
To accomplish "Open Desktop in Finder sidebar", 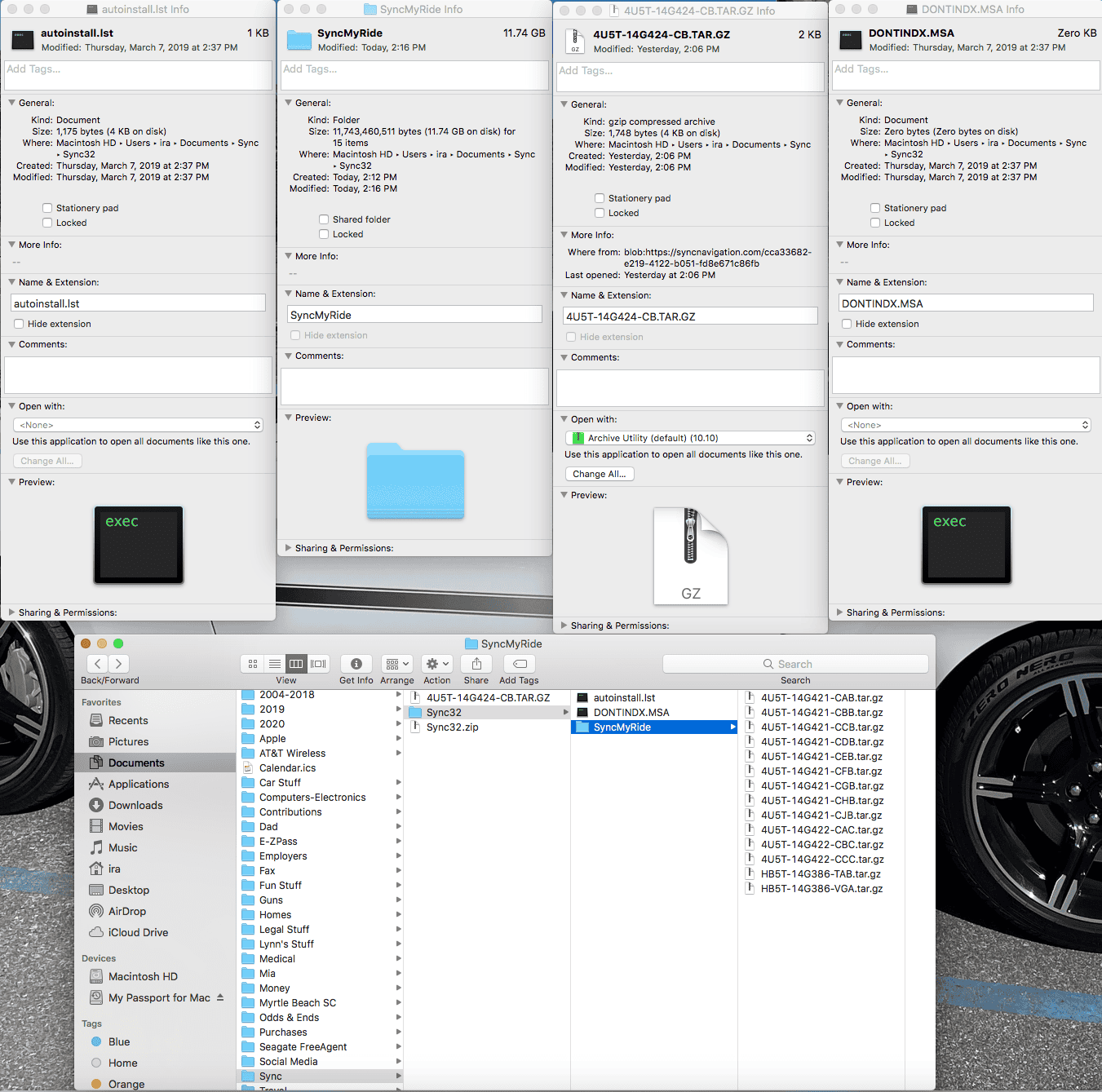I will coord(129,890).
